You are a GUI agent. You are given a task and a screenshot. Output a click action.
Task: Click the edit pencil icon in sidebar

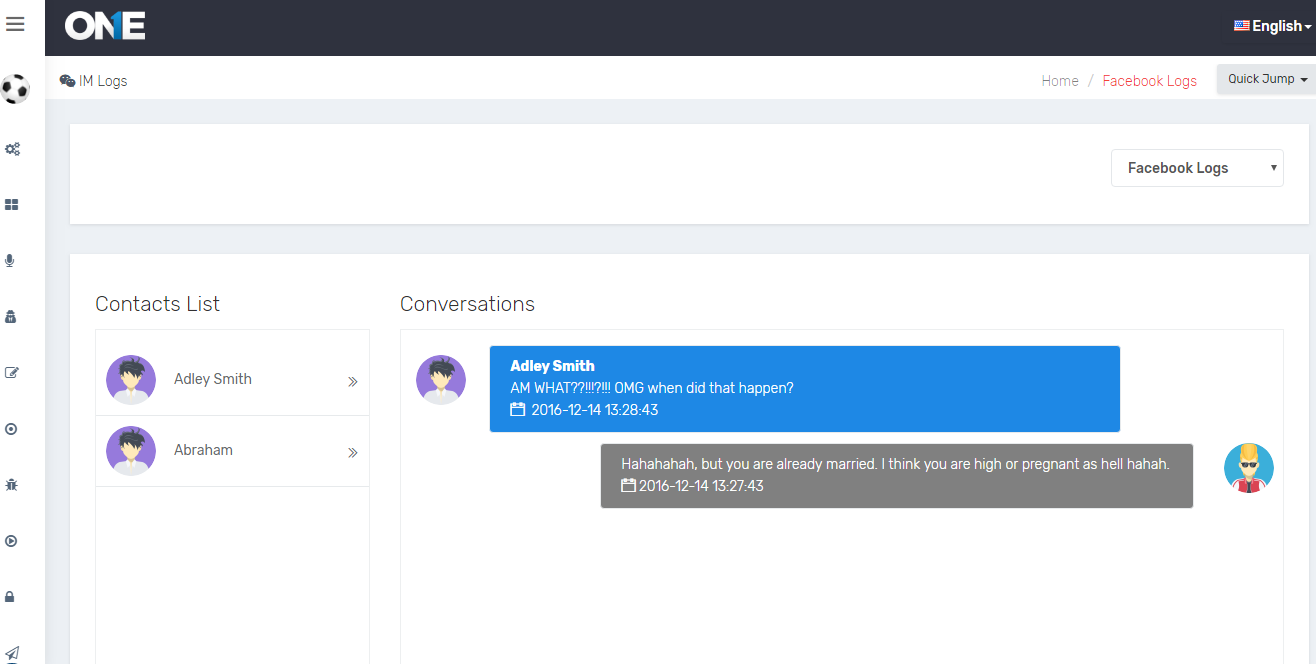click(12, 373)
